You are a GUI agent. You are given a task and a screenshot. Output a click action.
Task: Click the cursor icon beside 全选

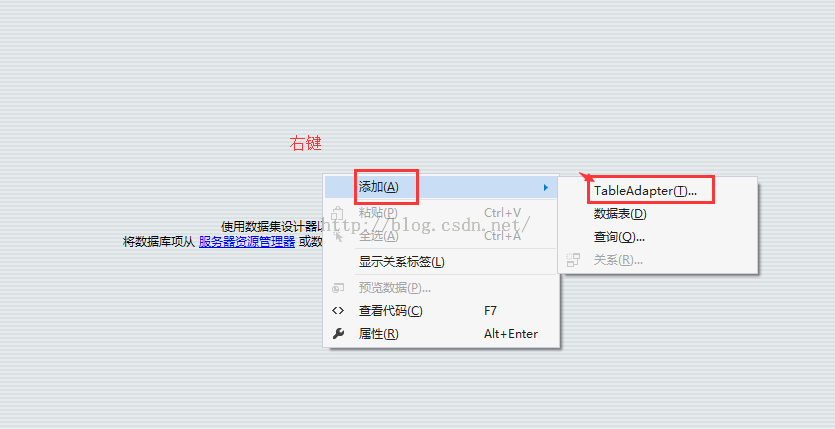338,236
